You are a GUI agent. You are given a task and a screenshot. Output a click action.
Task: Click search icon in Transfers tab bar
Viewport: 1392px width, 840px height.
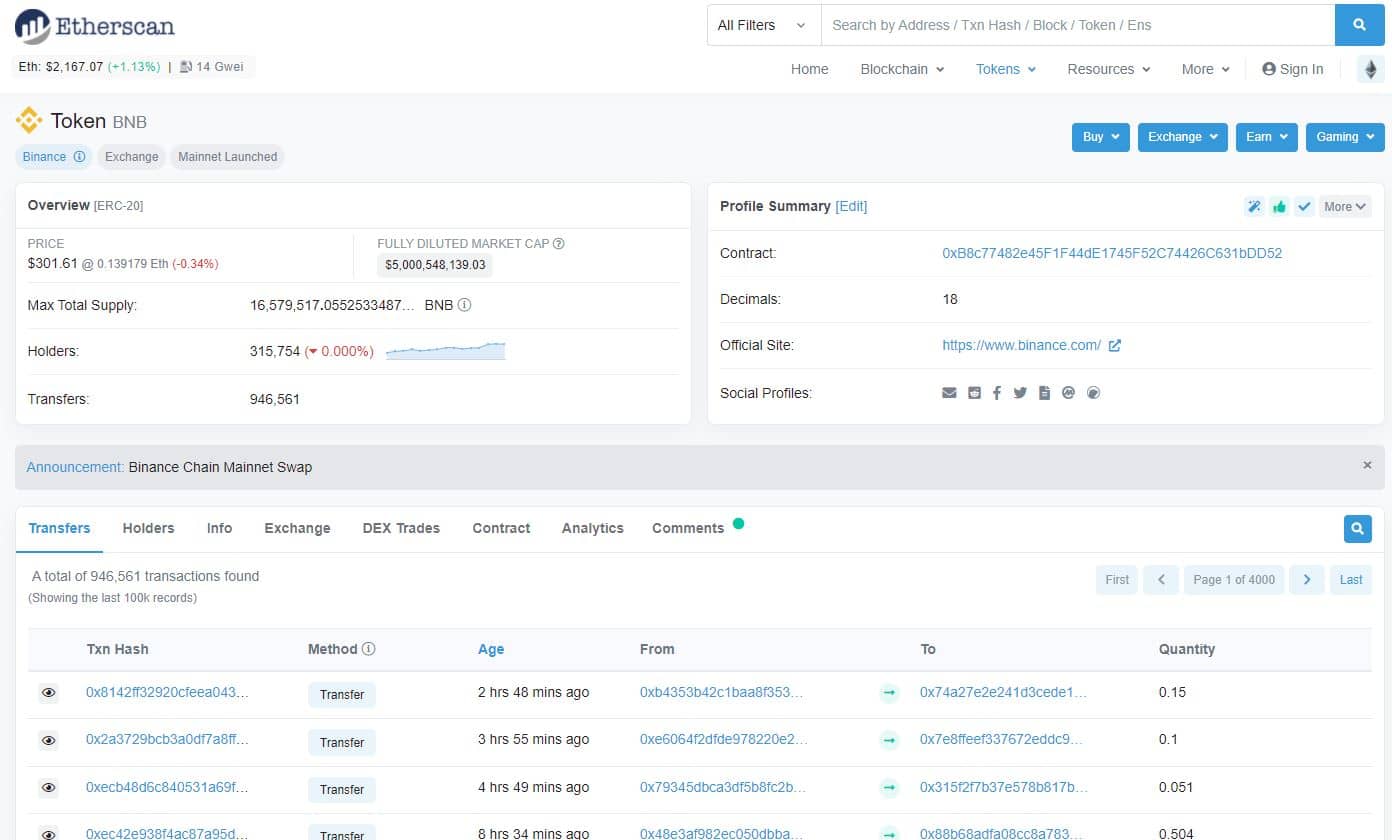[x=1357, y=528]
